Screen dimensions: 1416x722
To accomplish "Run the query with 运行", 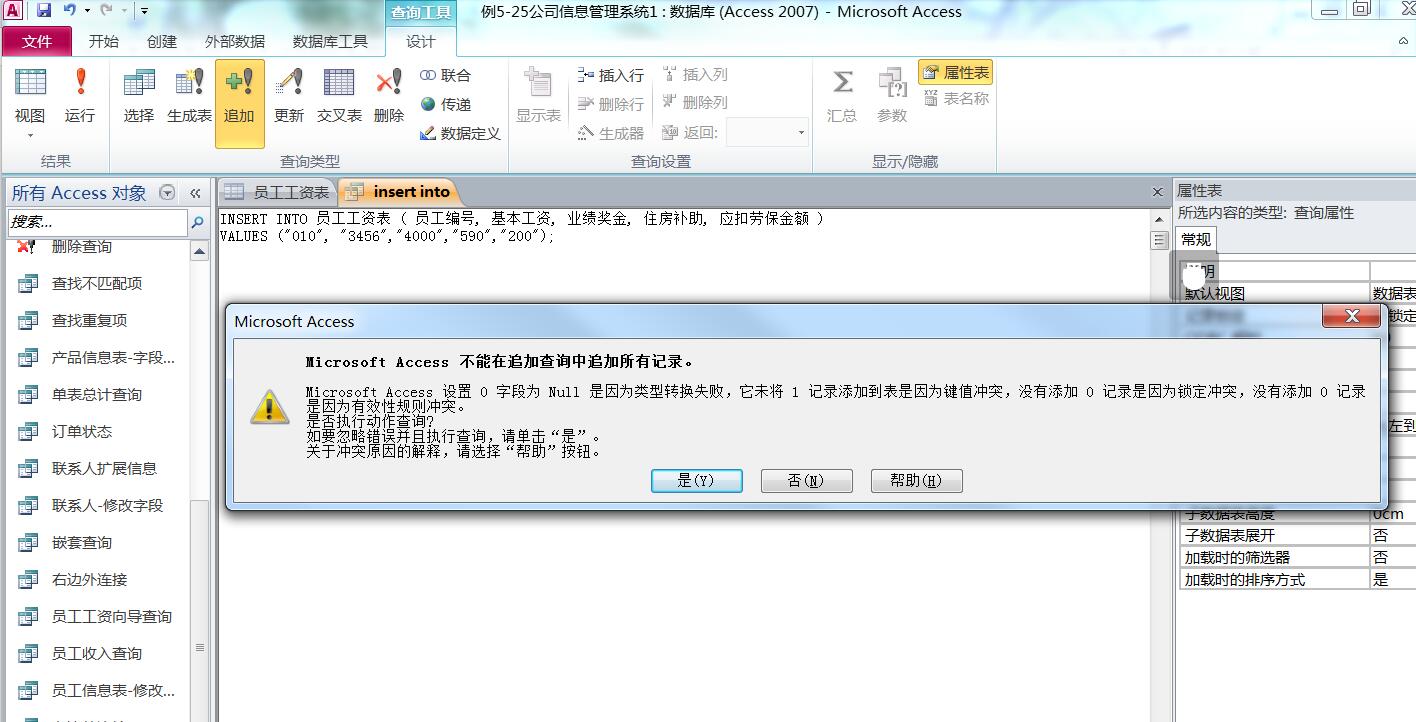I will click(x=80, y=98).
